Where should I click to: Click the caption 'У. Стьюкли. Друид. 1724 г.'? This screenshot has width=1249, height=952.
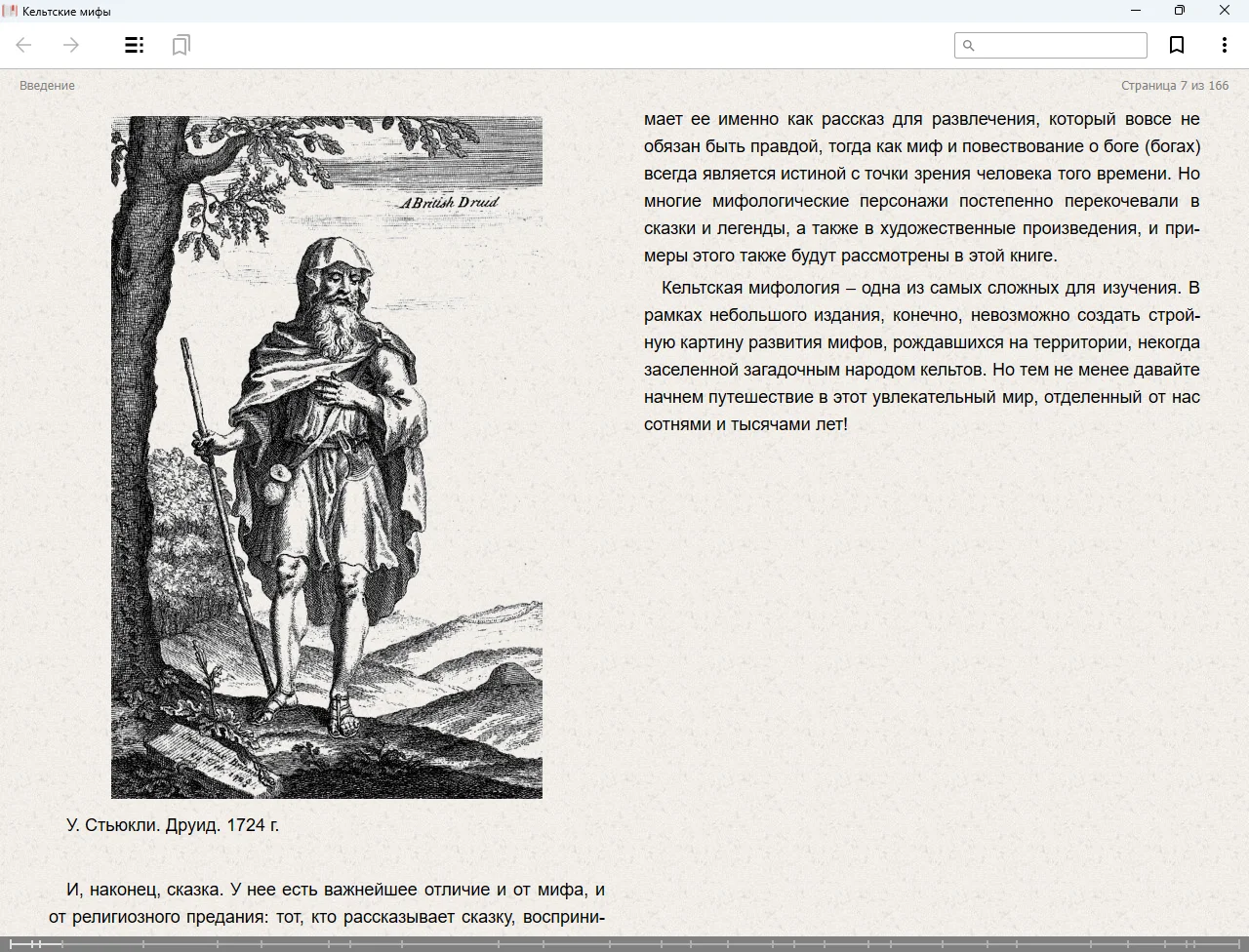point(173,825)
